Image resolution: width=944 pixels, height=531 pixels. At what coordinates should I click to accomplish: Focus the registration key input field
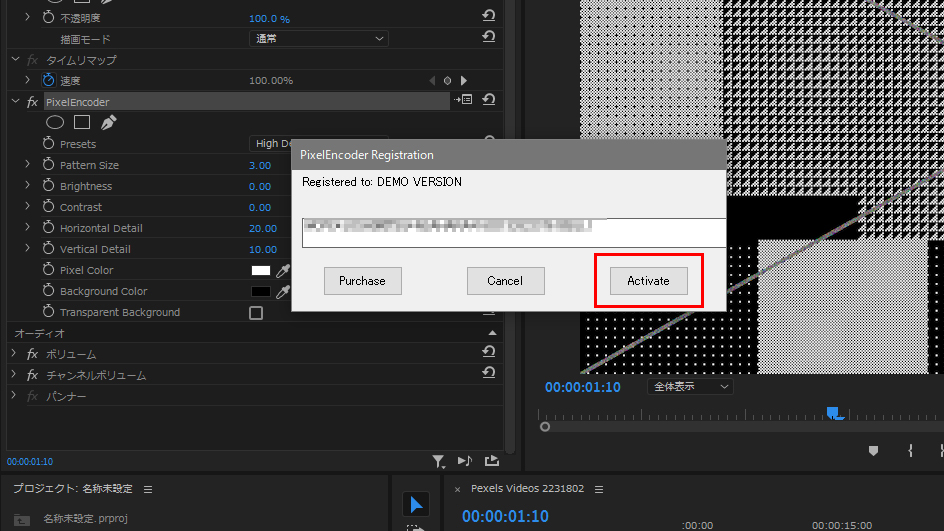[514, 232]
